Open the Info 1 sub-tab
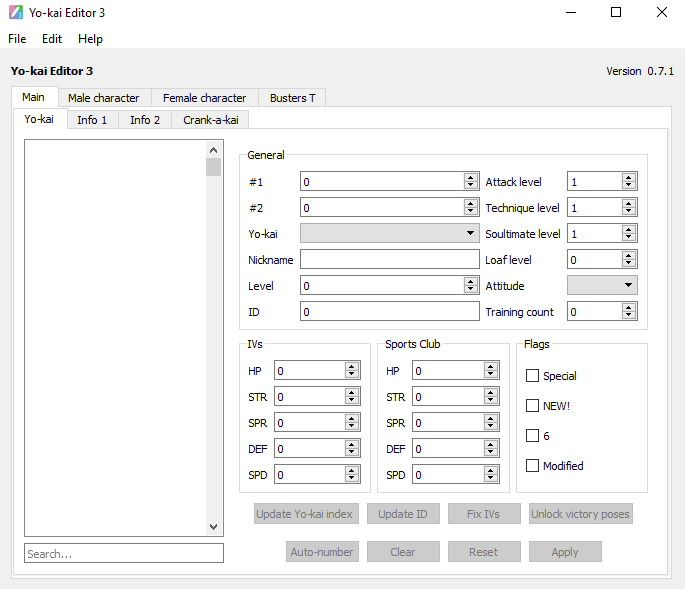Screen dimensions: 685x589 coord(92,120)
